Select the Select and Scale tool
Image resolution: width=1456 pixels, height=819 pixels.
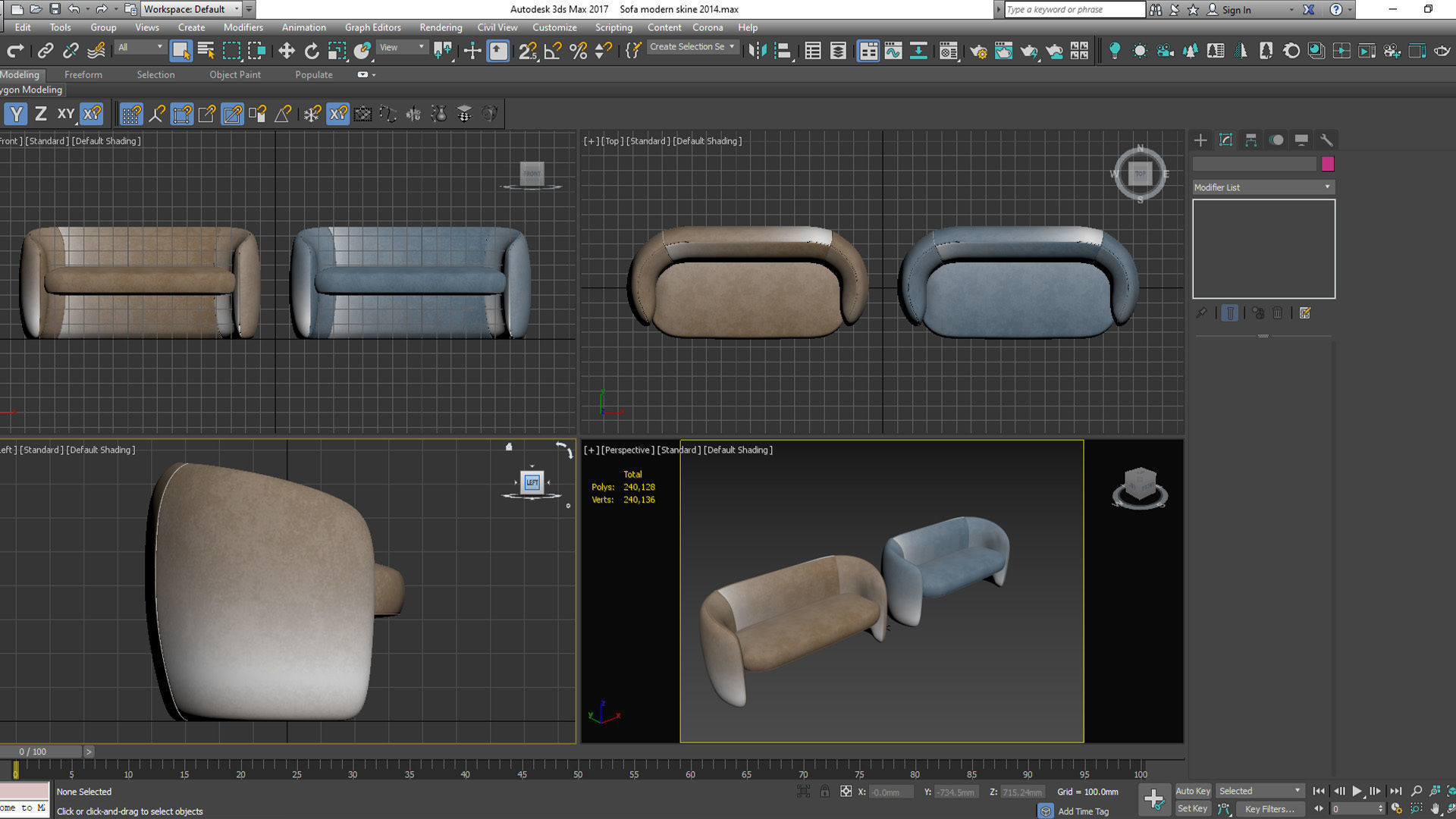coord(337,51)
